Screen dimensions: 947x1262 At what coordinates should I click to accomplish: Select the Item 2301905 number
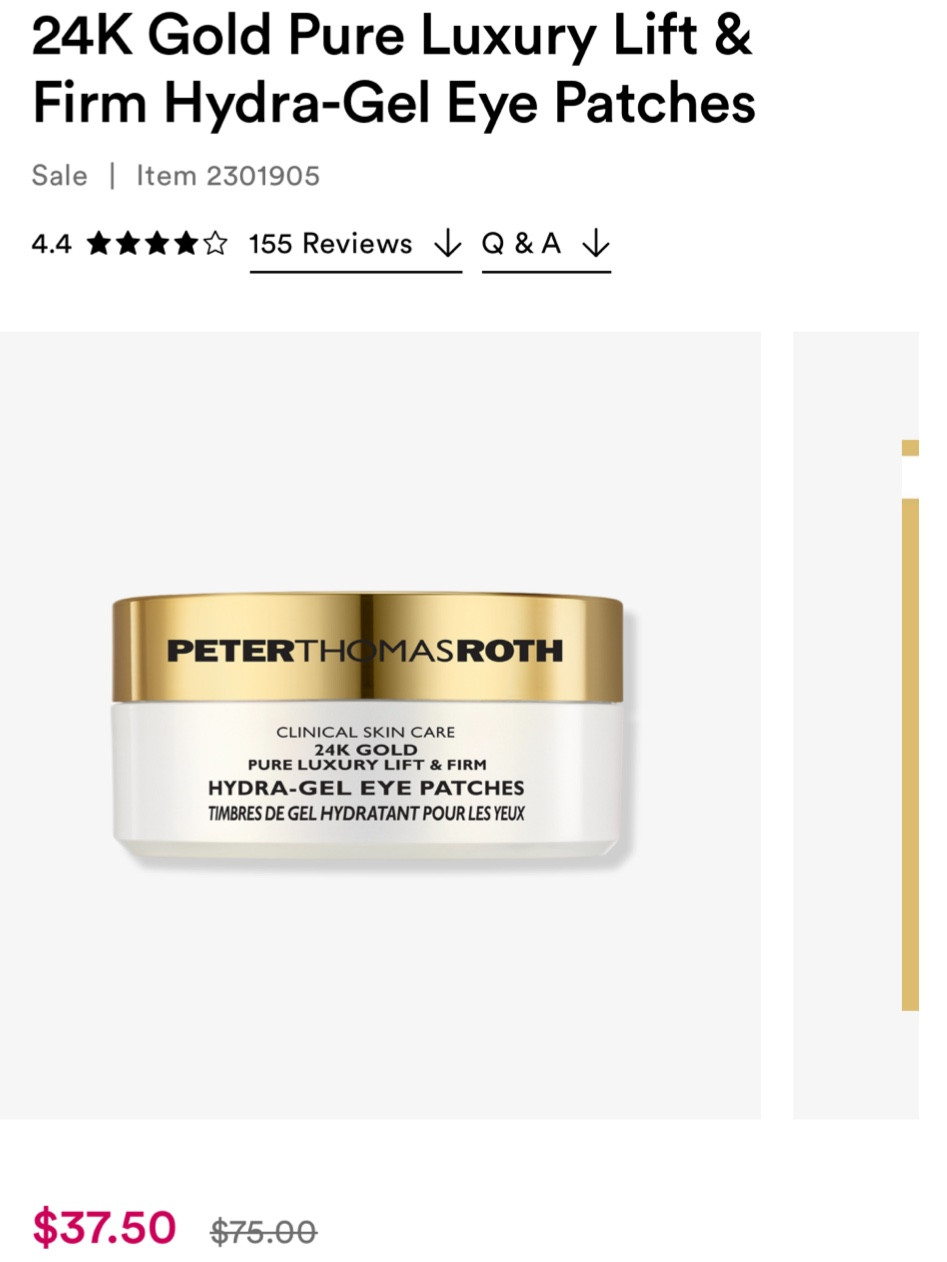[228, 176]
